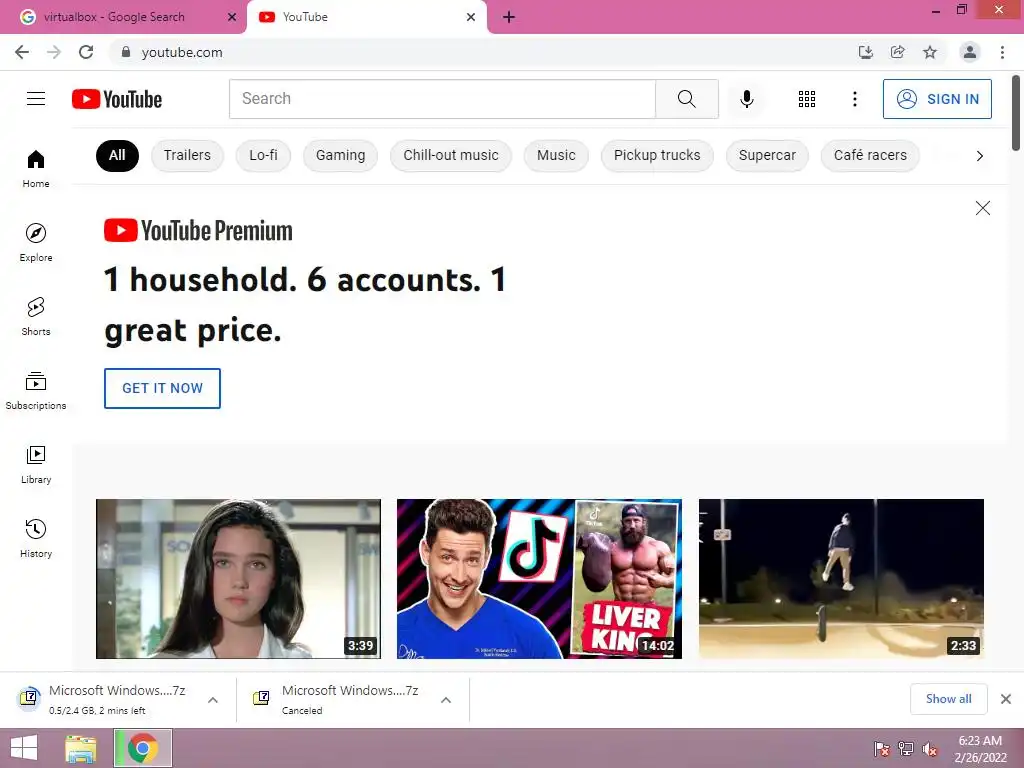Open YouTube settings three-dot menu
This screenshot has height=768, width=1024.
click(854, 99)
